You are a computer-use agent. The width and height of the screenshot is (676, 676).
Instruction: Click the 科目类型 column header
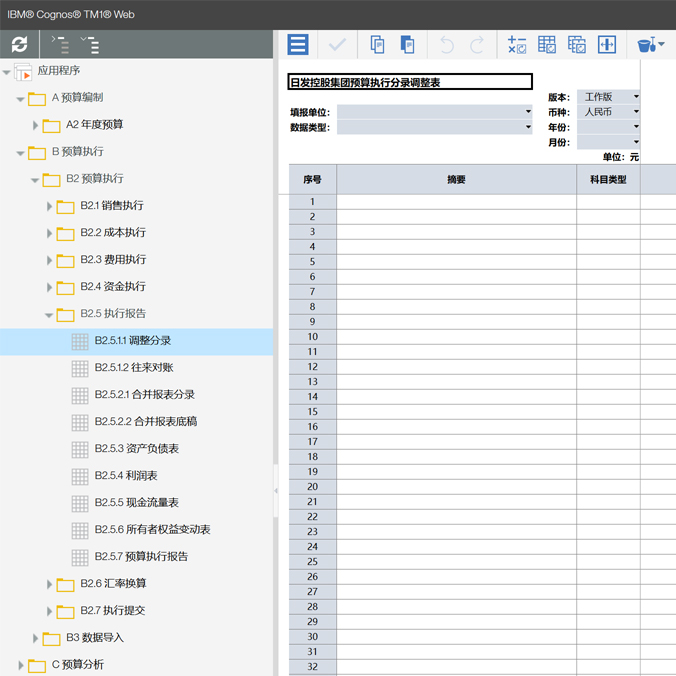[x=608, y=179]
